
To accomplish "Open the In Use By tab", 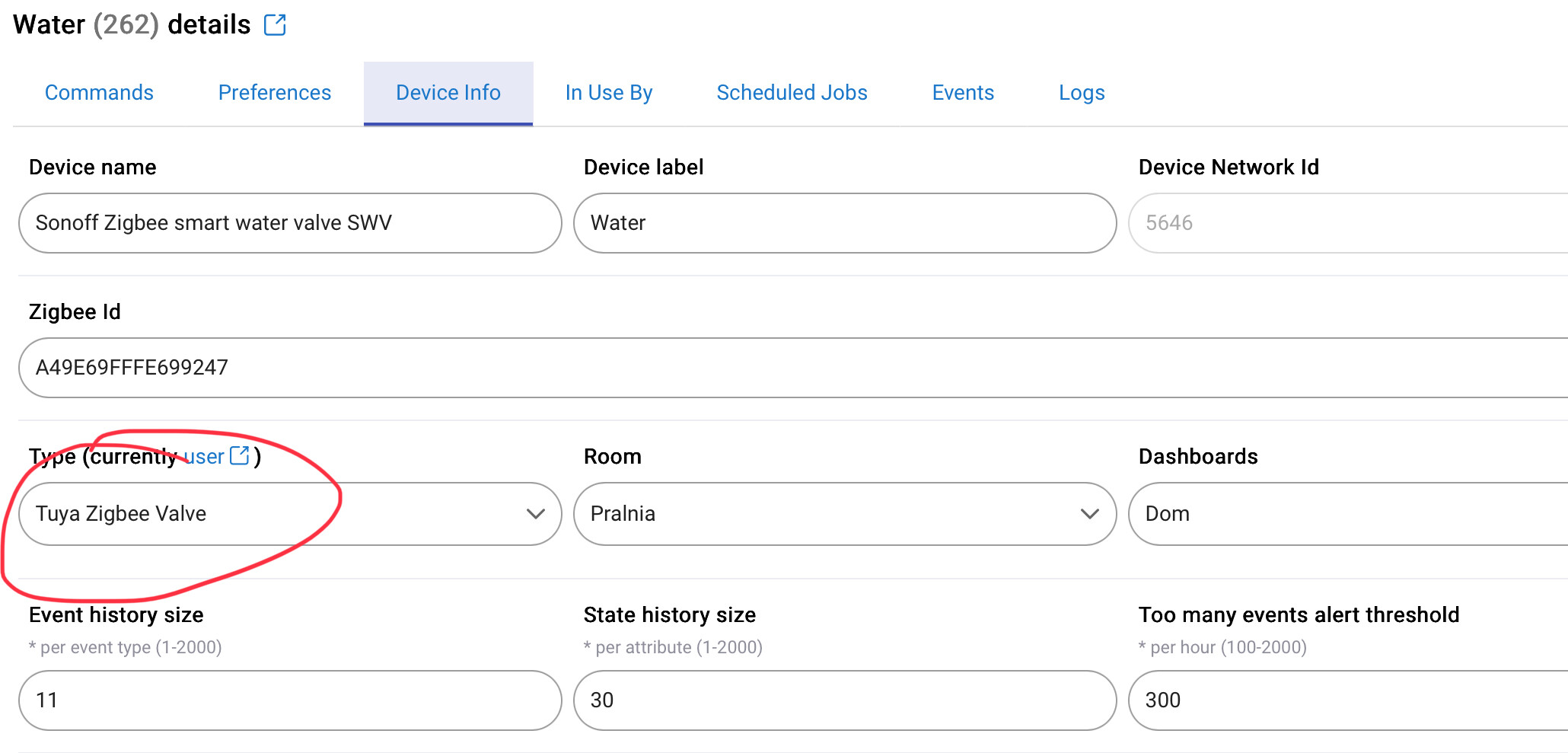I will (x=609, y=93).
